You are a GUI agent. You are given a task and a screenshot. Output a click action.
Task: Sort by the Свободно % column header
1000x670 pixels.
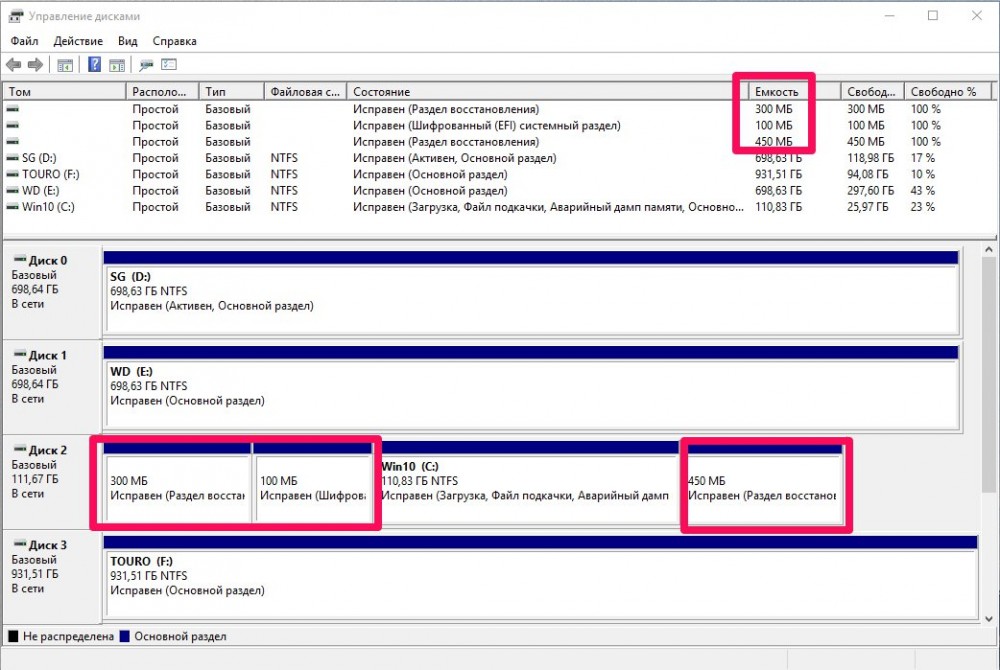pyautogui.click(x=948, y=92)
